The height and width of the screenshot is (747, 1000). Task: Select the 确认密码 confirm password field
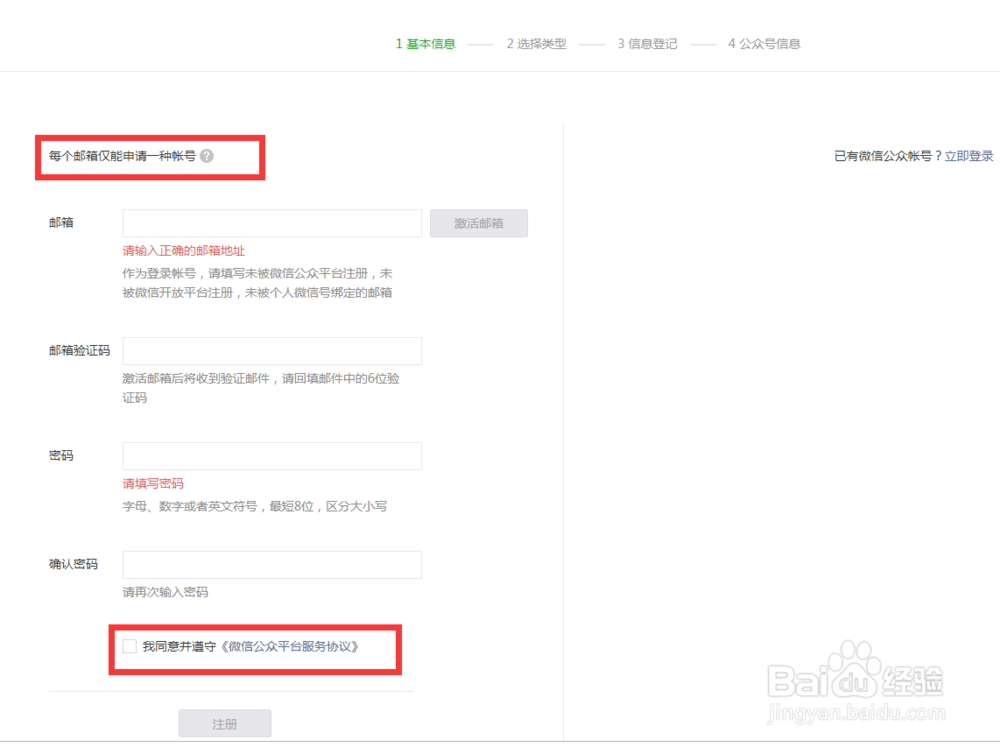point(271,564)
